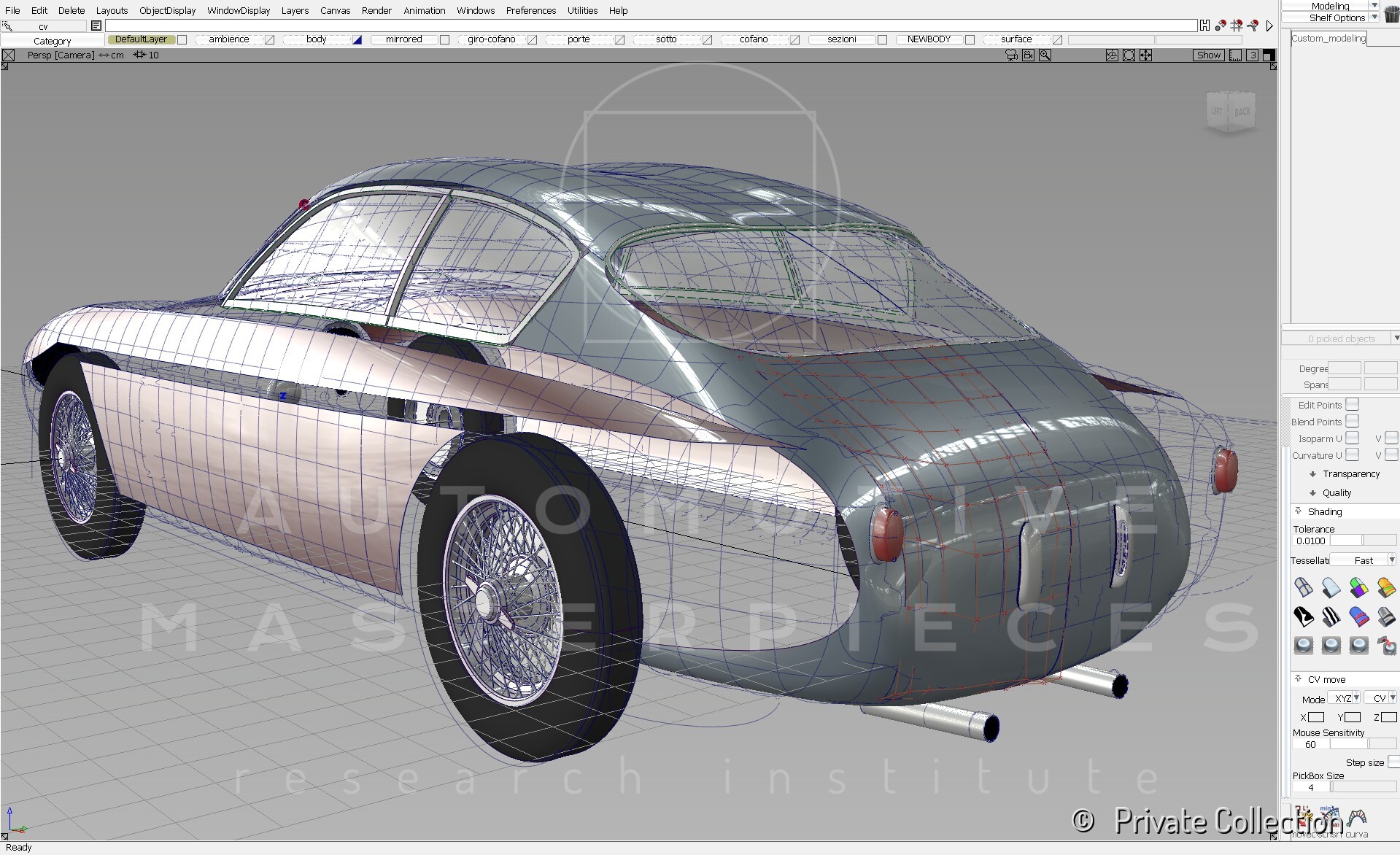This screenshot has height=855, width=1400.
Task: Open the Shelf Options dropdown
Action: click(1374, 18)
